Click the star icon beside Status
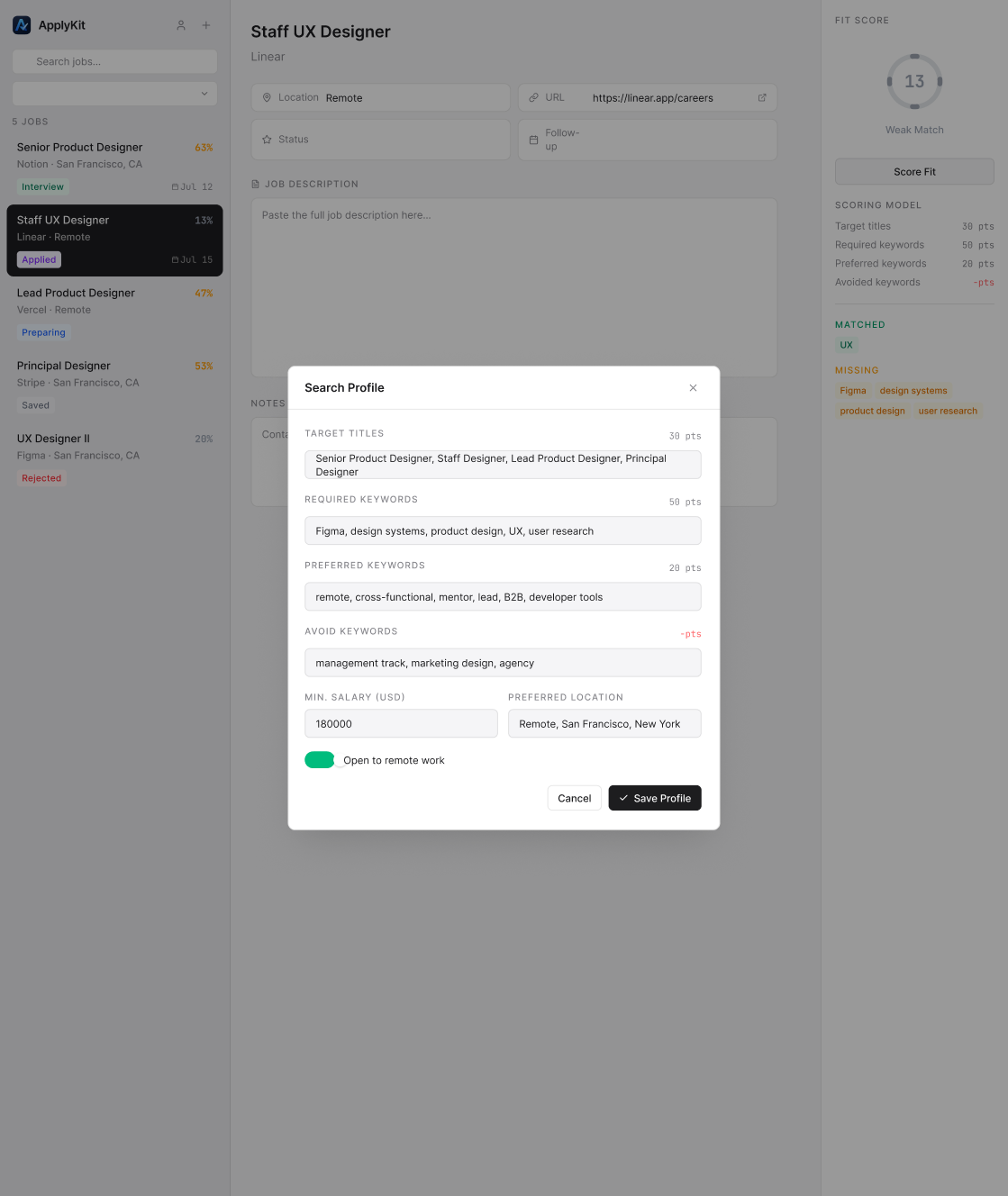Screen dimensions: 1008x1196 point(267,140)
